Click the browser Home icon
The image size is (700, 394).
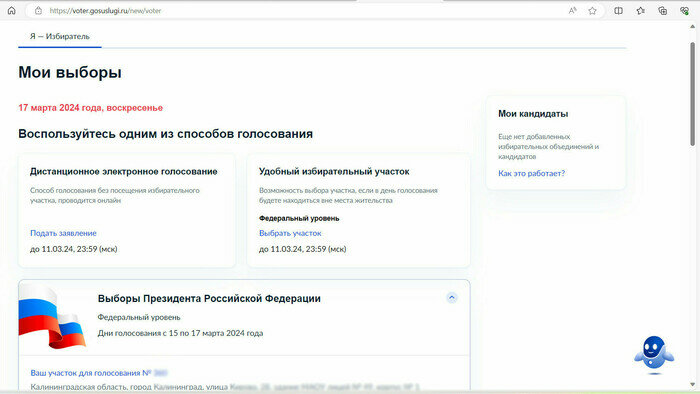tap(12, 10)
